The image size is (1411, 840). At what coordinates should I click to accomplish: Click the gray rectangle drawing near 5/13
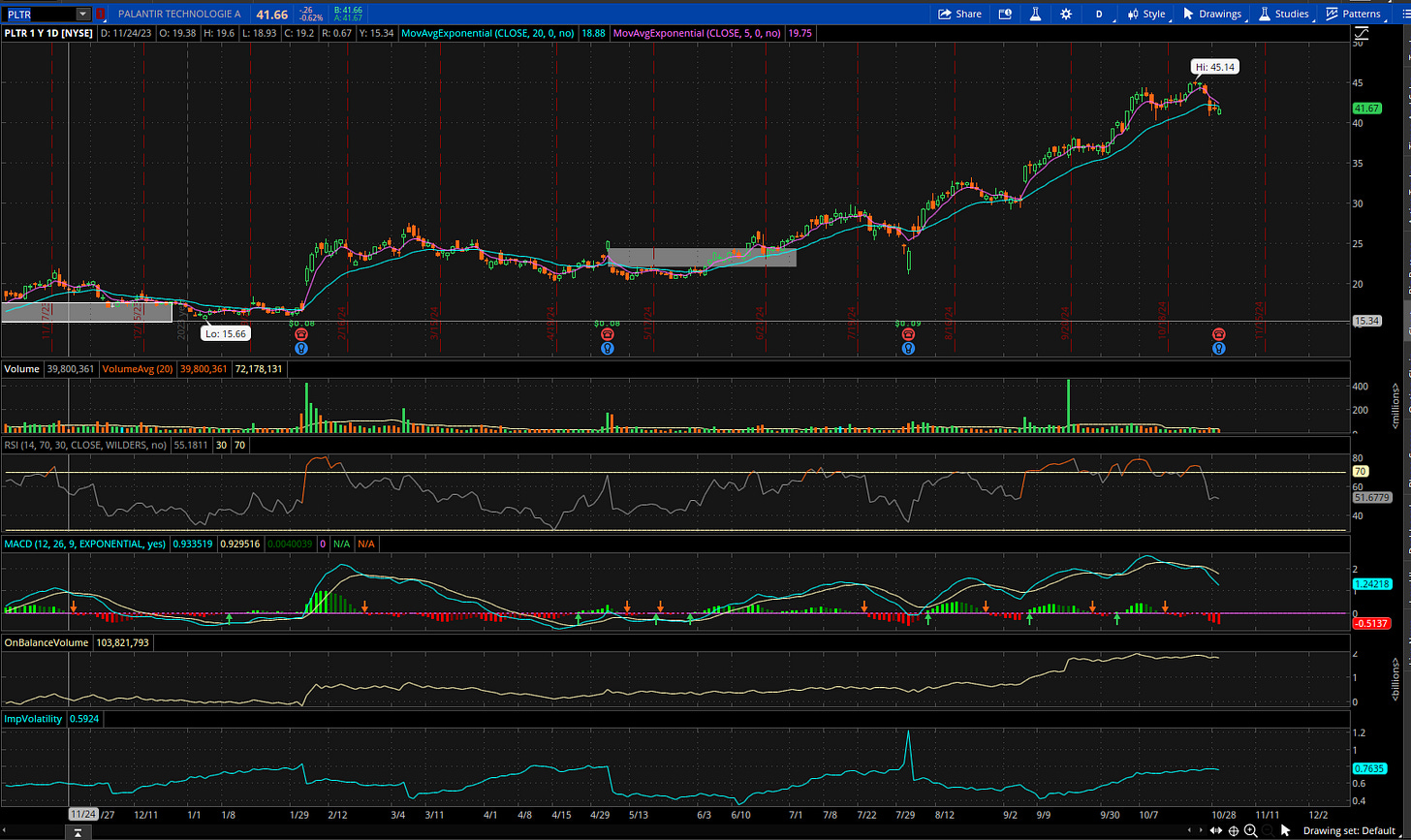(x=702, y=258)
